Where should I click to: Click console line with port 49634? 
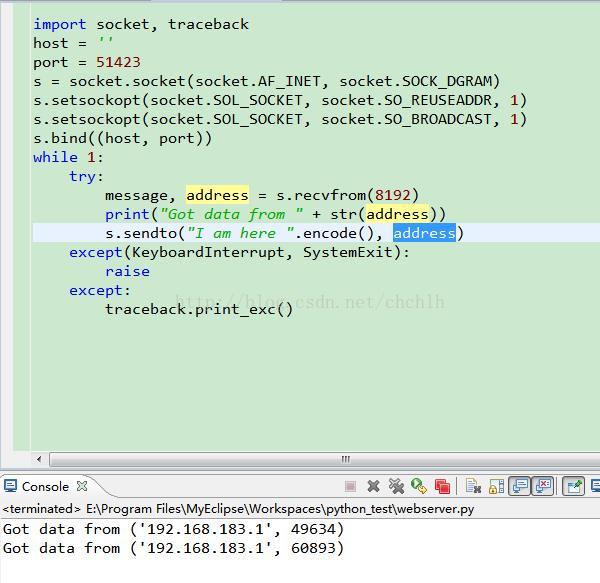coord(173,529)
